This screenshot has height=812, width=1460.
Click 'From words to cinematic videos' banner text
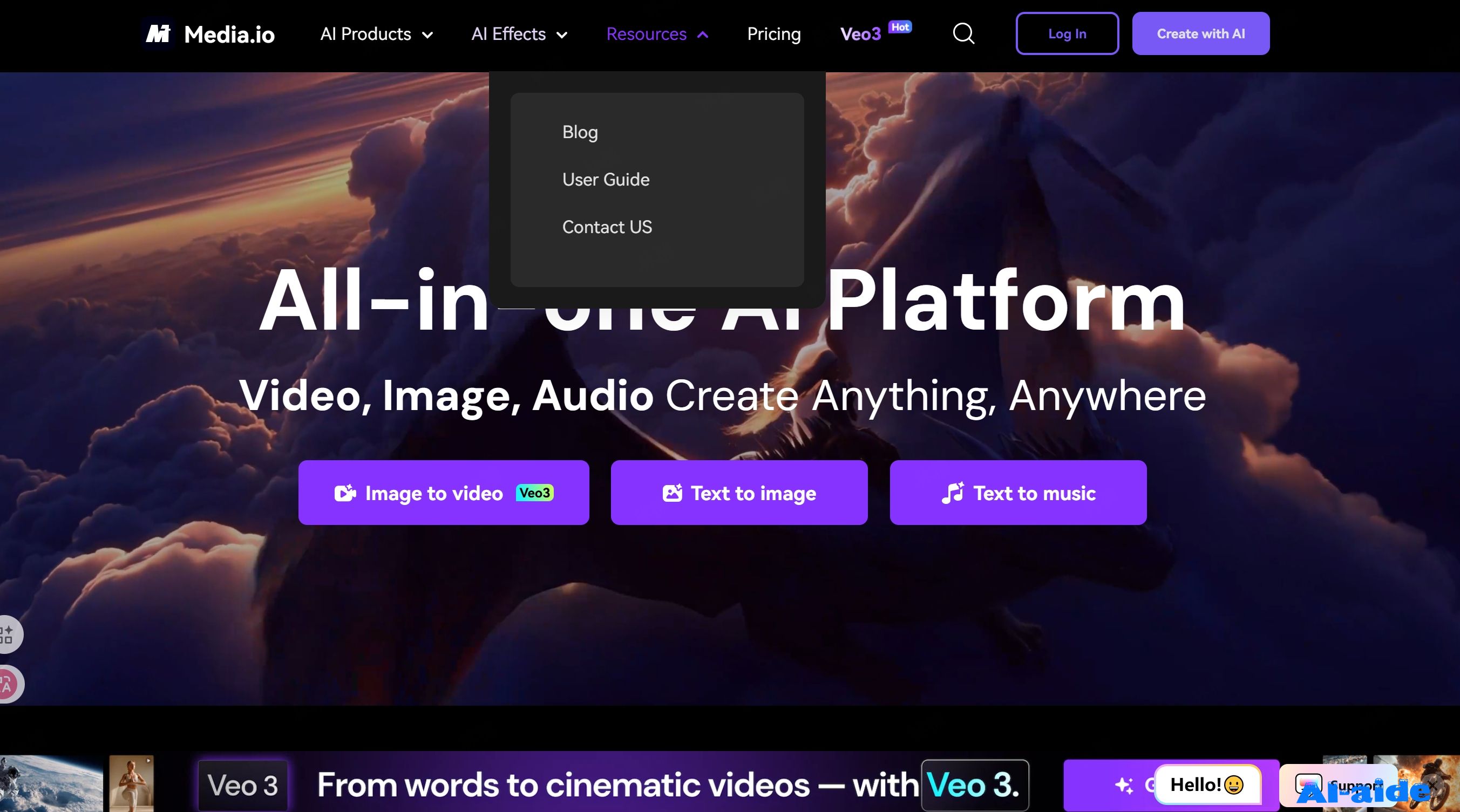[x=563, y=786]
